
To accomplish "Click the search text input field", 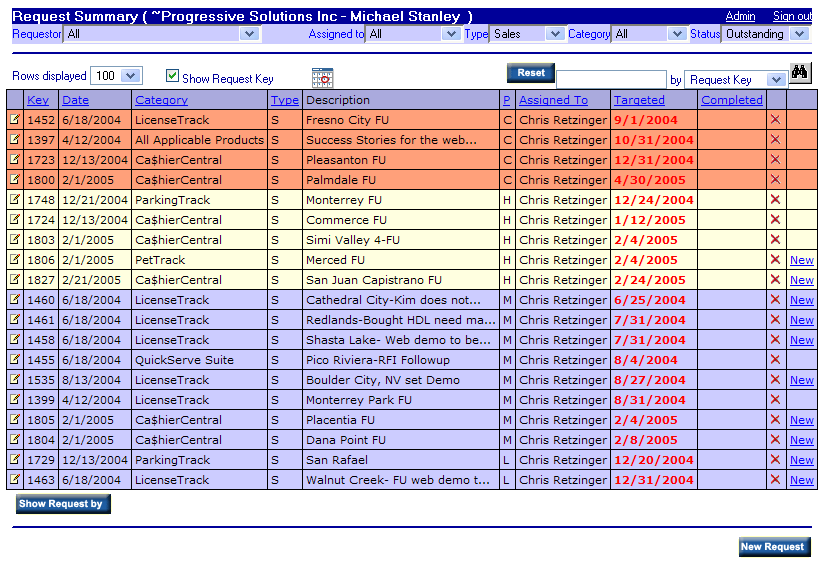I will pos(611,80).
